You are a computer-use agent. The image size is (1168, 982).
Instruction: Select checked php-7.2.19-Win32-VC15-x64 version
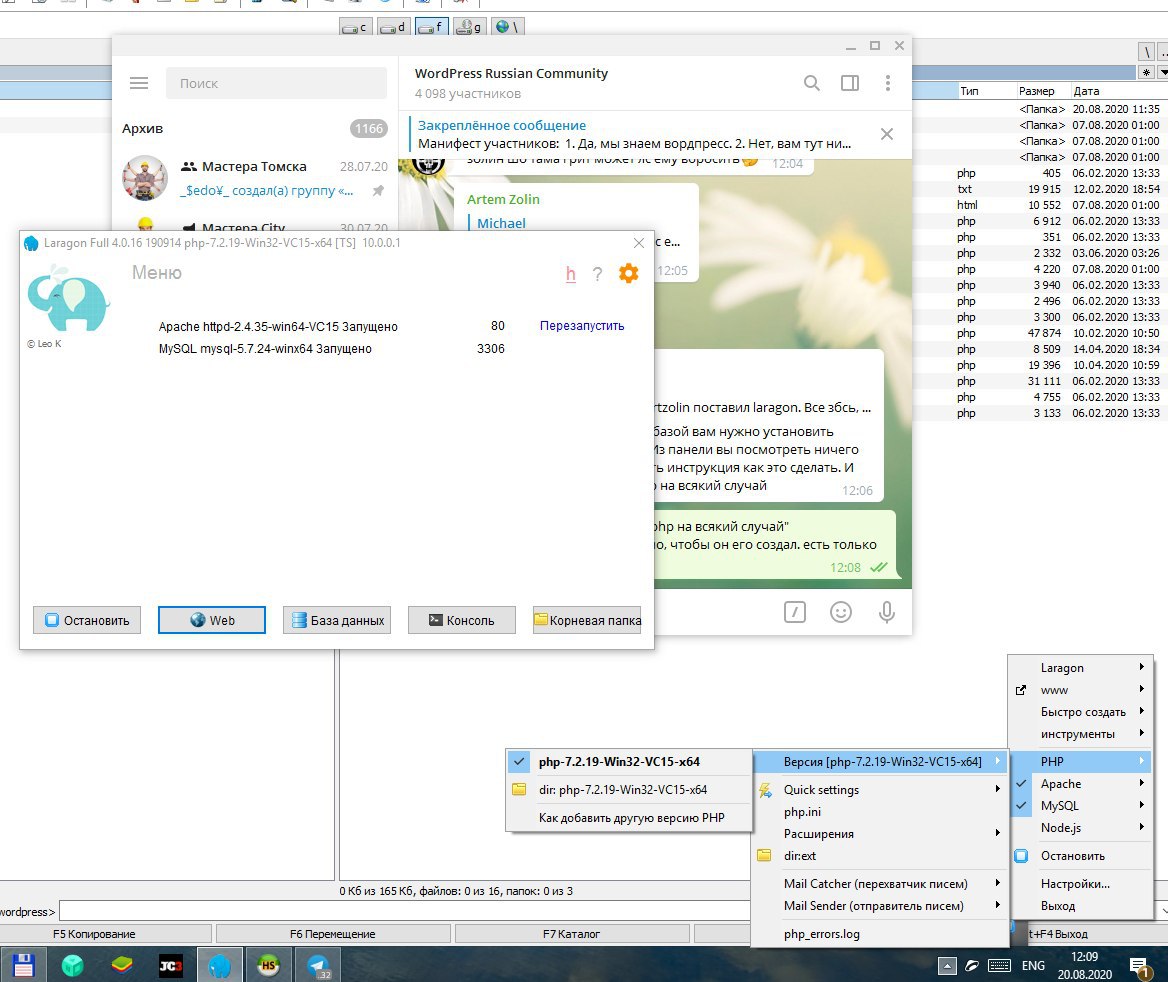629,761
